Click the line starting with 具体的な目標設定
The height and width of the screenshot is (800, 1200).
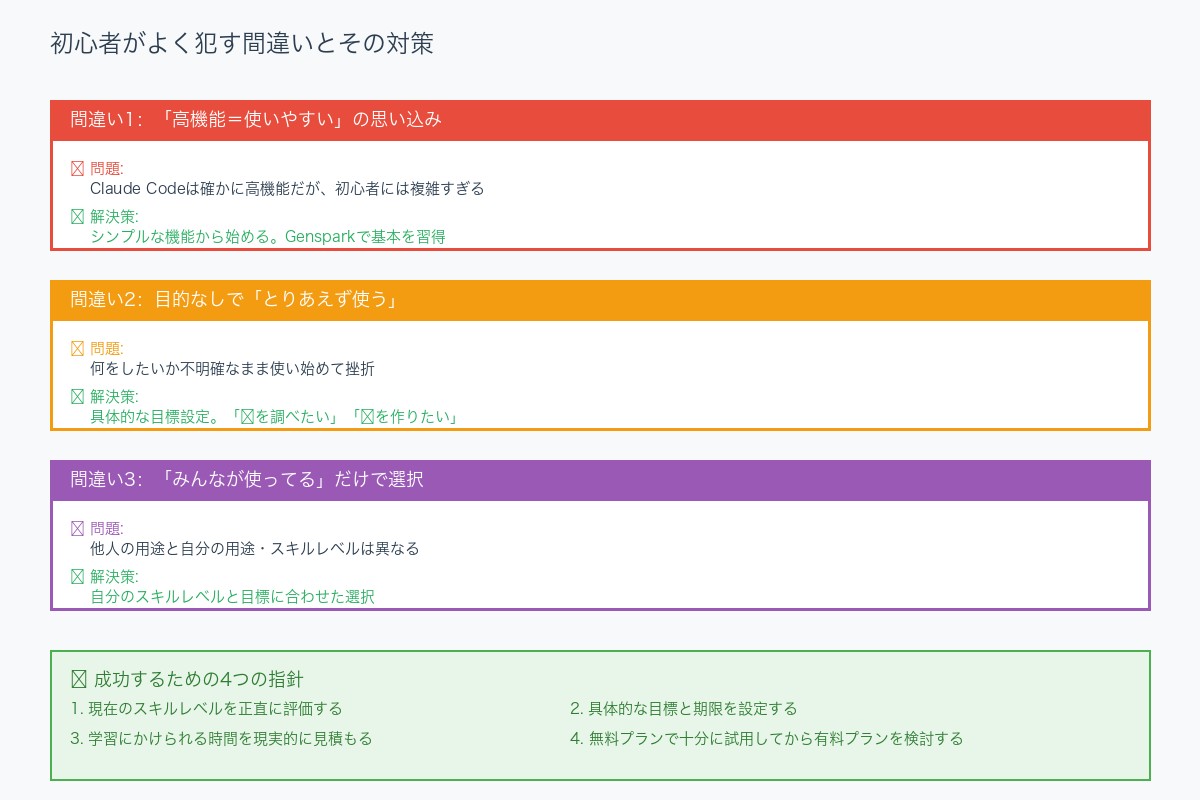(275, 417)
